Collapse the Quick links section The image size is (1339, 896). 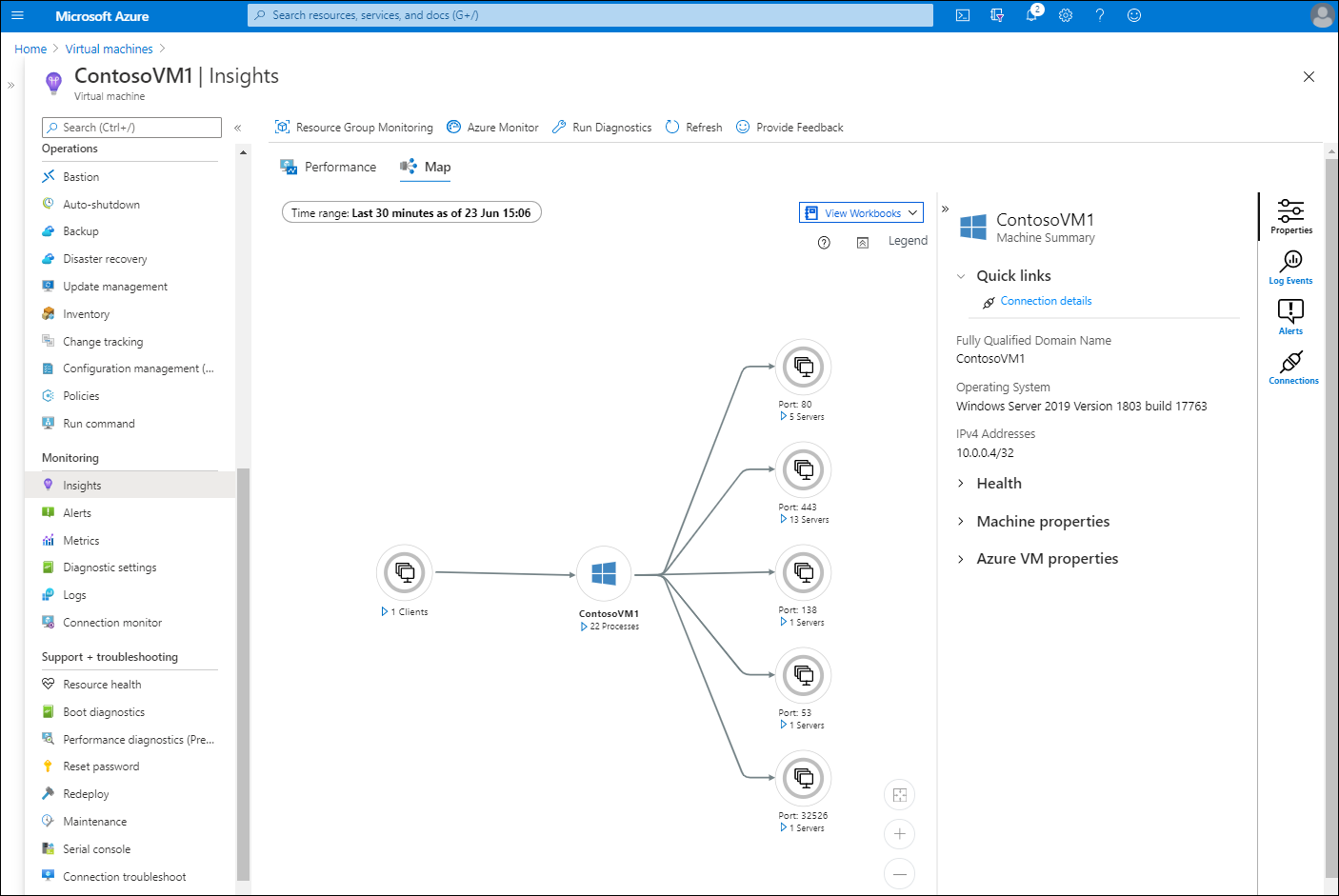(x=961, y=276)
